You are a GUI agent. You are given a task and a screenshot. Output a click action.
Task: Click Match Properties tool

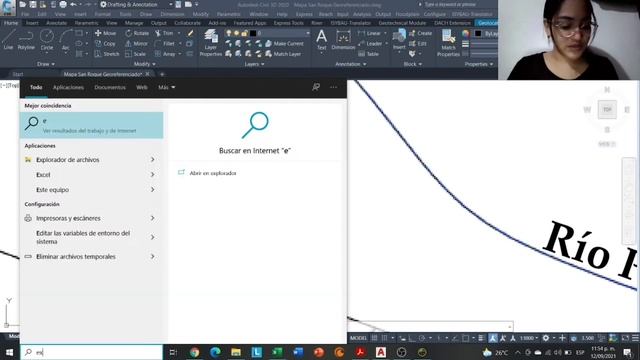[x=448, y=43]
